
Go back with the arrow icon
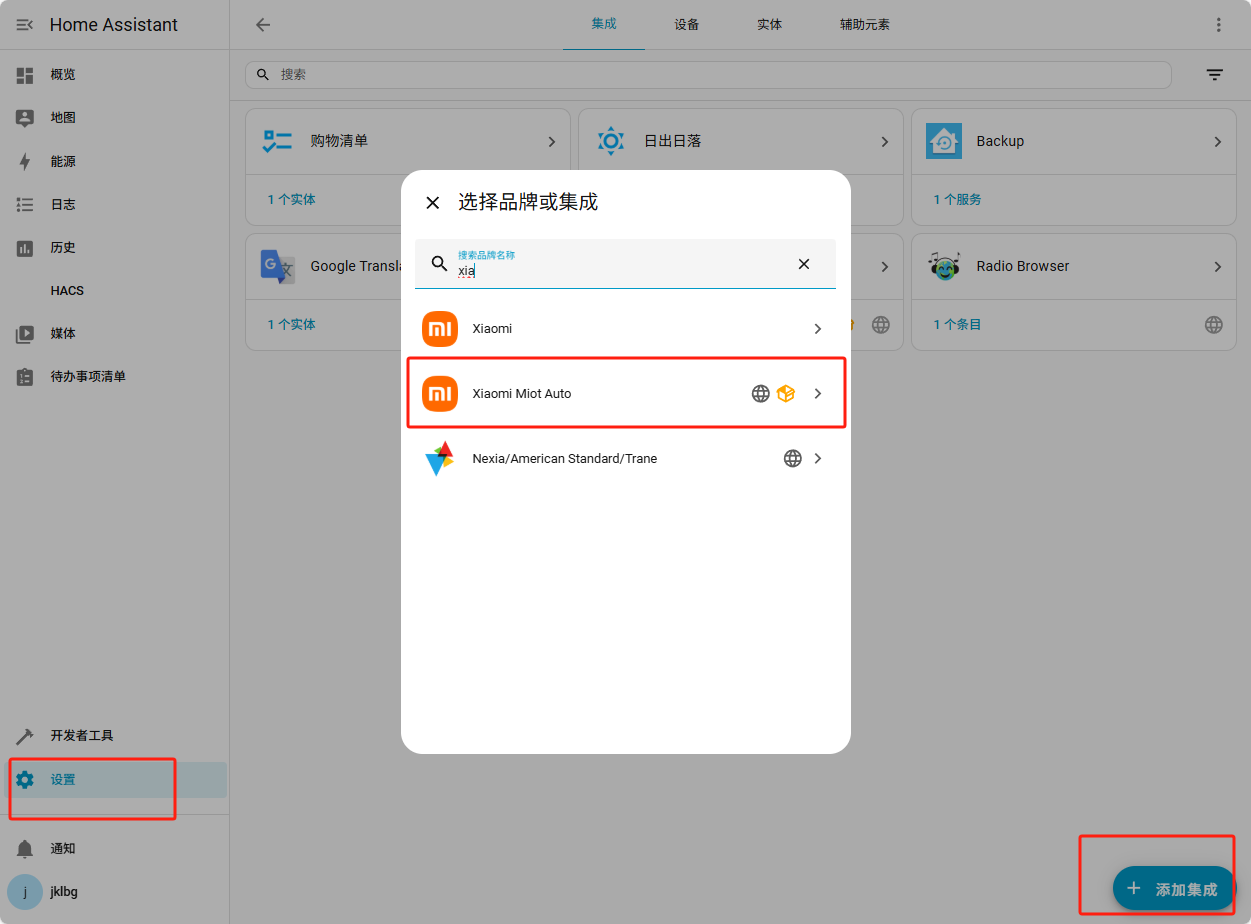pyautogui.click(x=263, y=25)
